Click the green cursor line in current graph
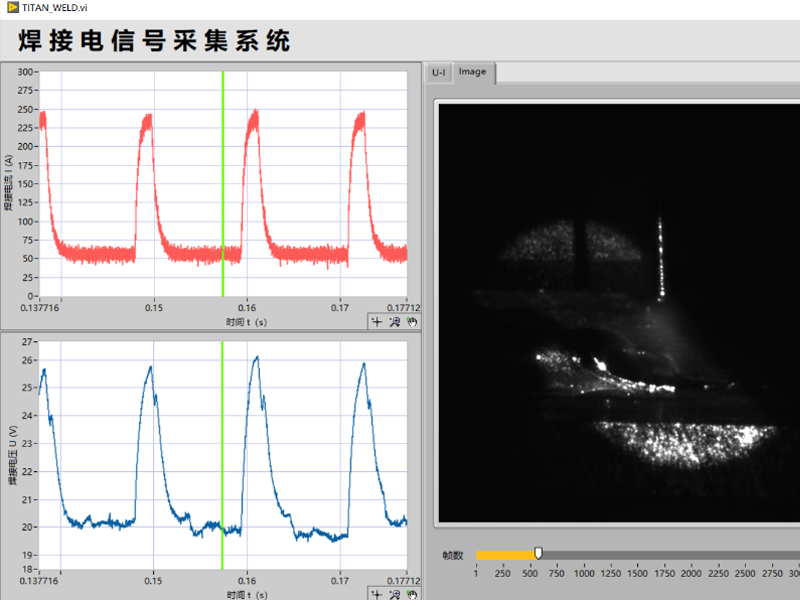The image size is (800, 600). [223, 184]
